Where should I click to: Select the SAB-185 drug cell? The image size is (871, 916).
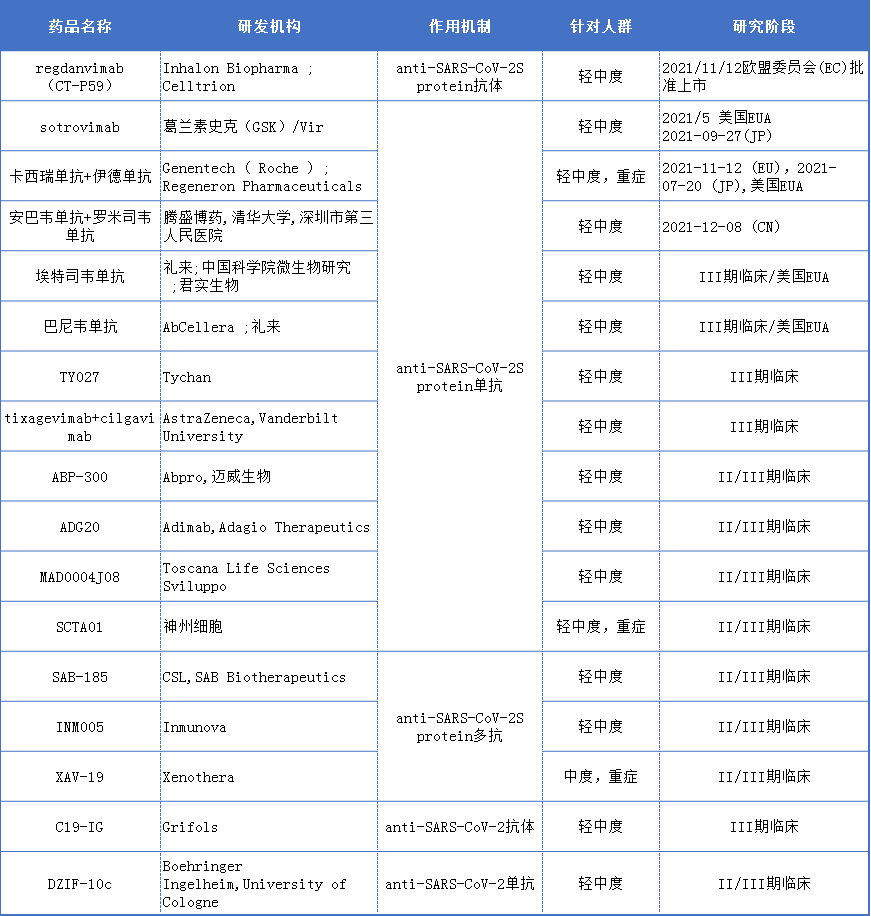point(80,677)
